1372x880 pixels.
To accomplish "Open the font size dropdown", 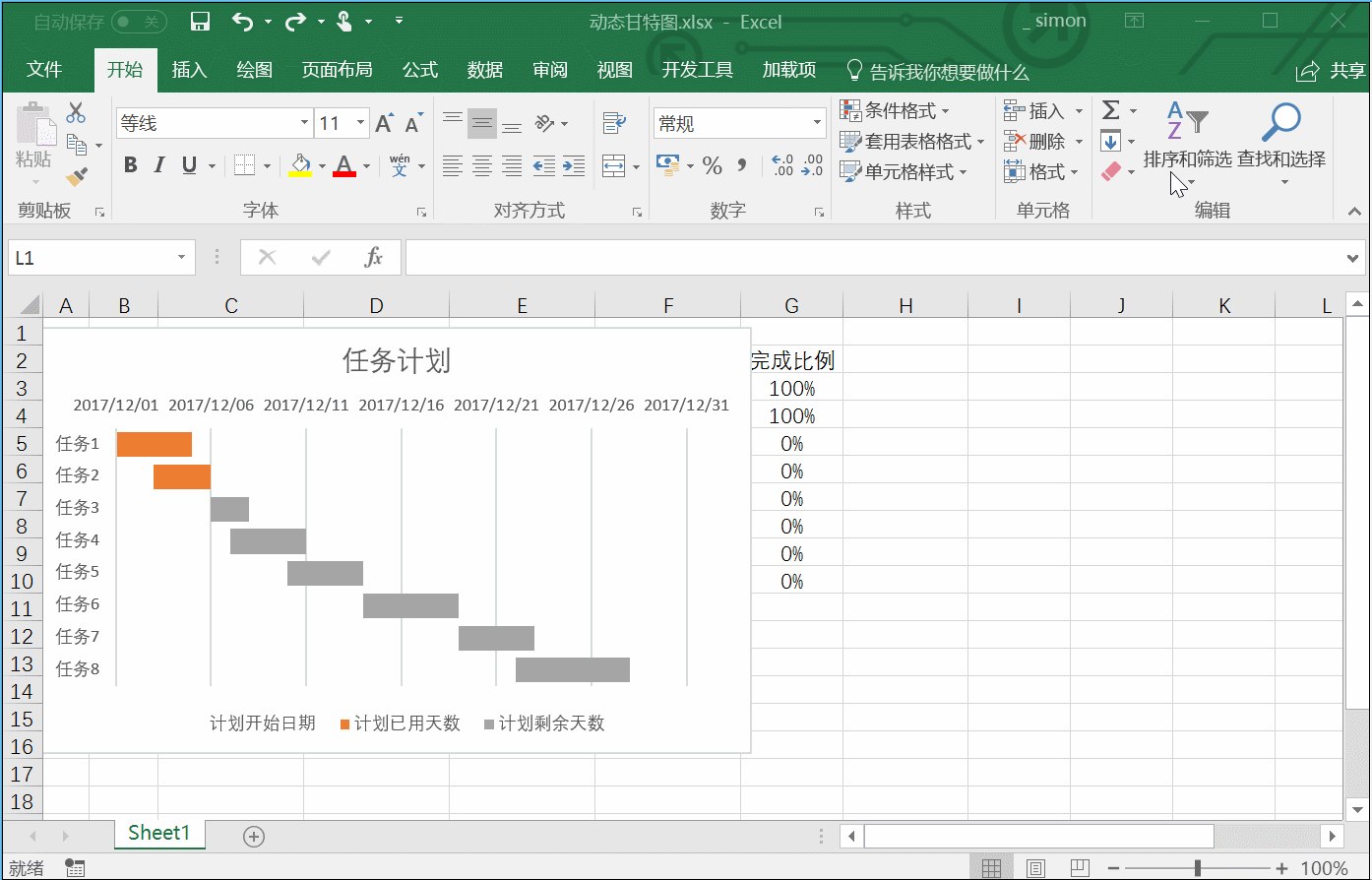I will click(361, 123).
